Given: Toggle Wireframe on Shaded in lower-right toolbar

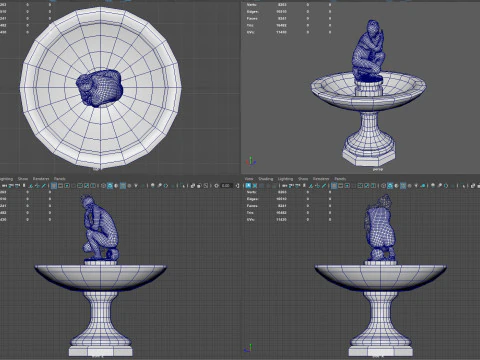Looking at the screenshot, I should click(x=403, y=186).
